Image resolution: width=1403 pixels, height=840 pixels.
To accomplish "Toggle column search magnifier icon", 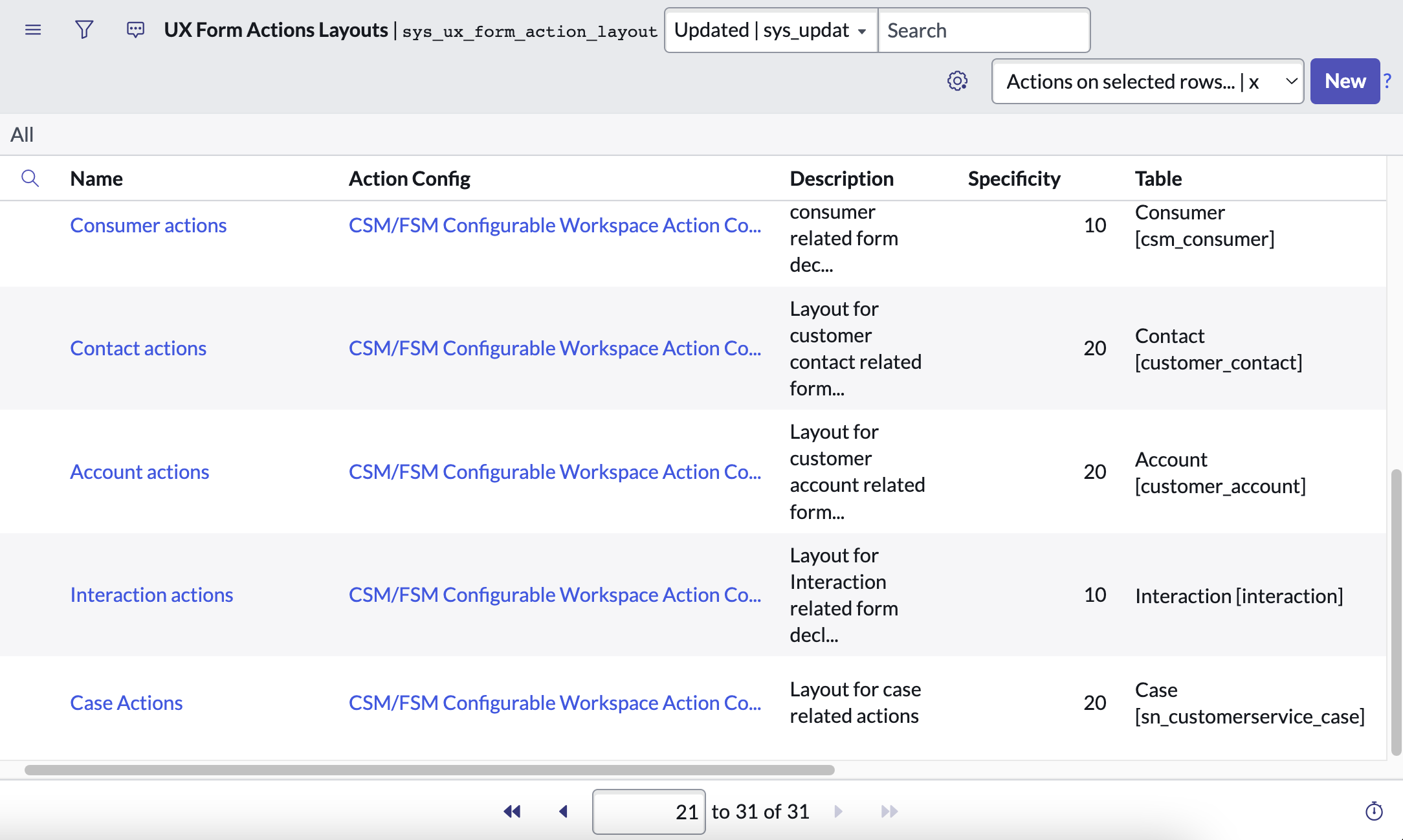I will [30, 178].
